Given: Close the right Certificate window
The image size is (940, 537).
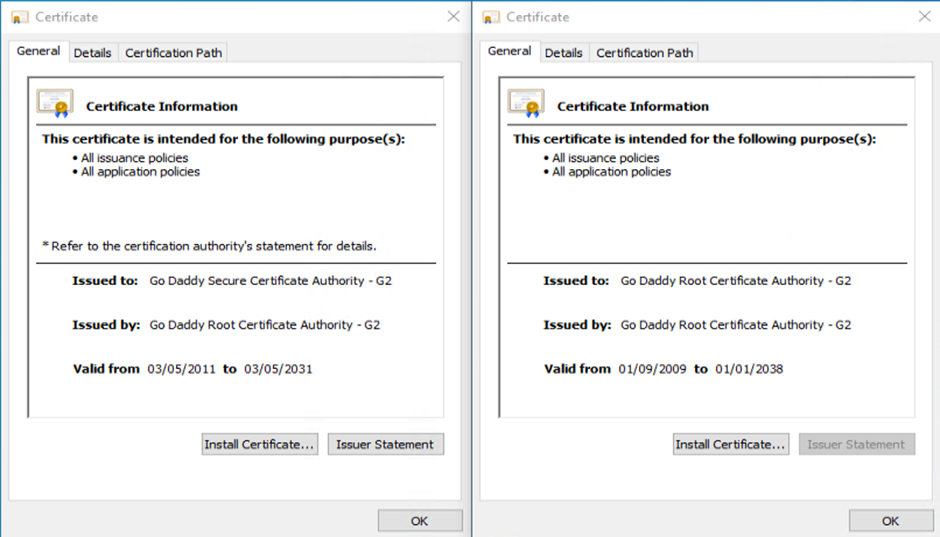Looking at the screenshot, I should [925, 17].
